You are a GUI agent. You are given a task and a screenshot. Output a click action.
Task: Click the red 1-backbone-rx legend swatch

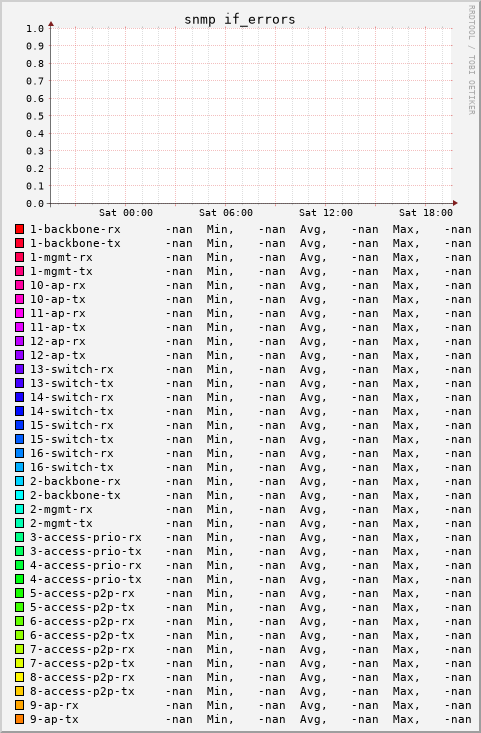(x=20, y=229)
